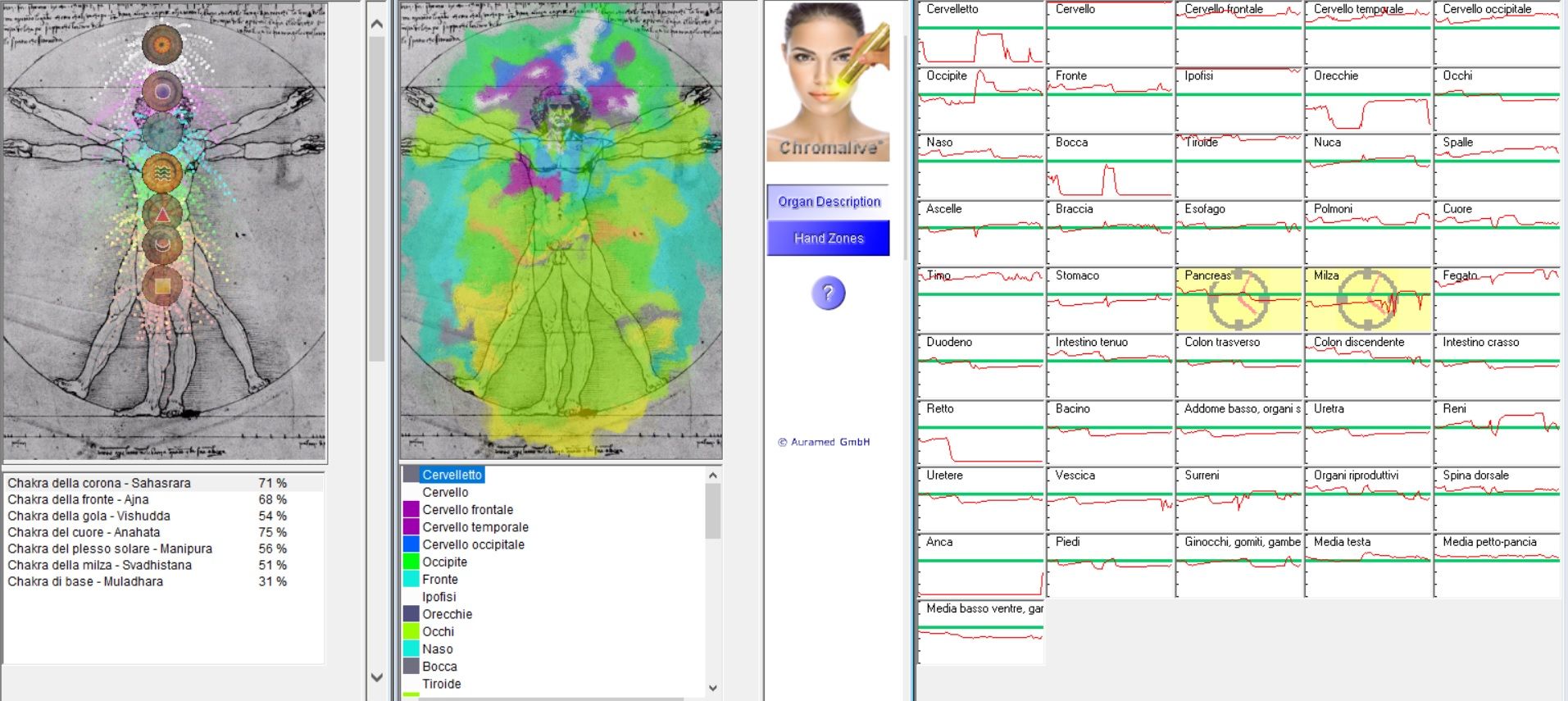Click the root chakra square symbol
Screen dimensions: 1568x701
pyautogui.click(x=162, y=286)
